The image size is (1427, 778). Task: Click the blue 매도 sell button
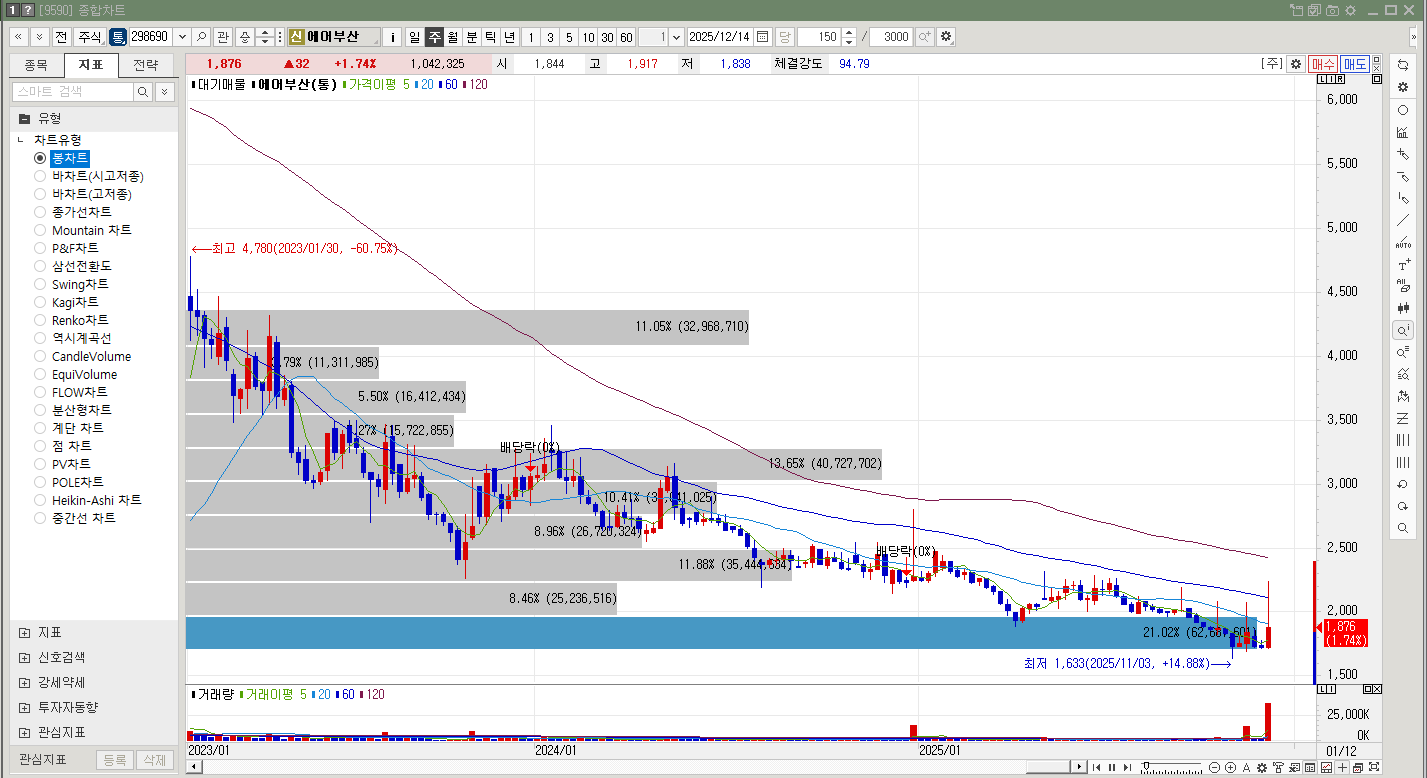[x=1355, y=64]
